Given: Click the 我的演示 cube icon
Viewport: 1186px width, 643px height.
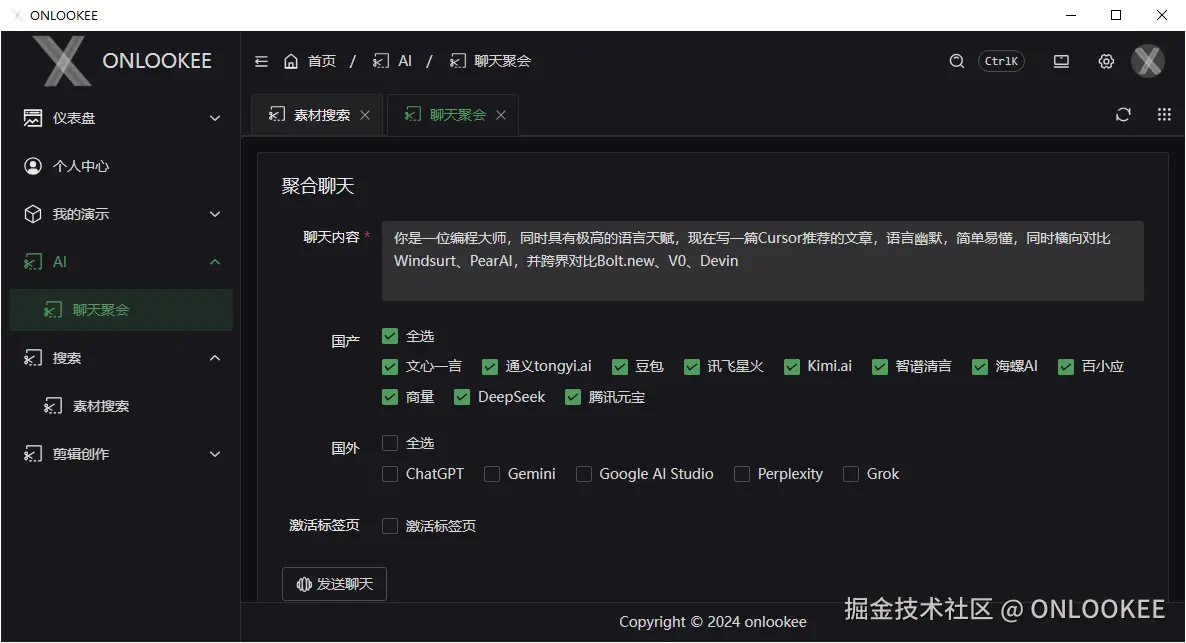Looking at the screenshot, I should click(x=33, y=214).
